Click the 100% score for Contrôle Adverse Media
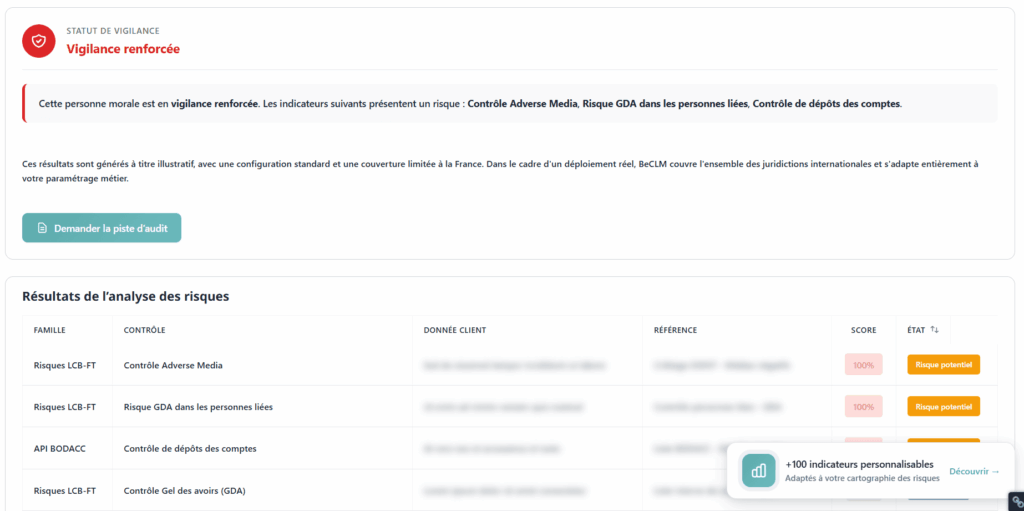1024x511 pixels. click(863, 365)
